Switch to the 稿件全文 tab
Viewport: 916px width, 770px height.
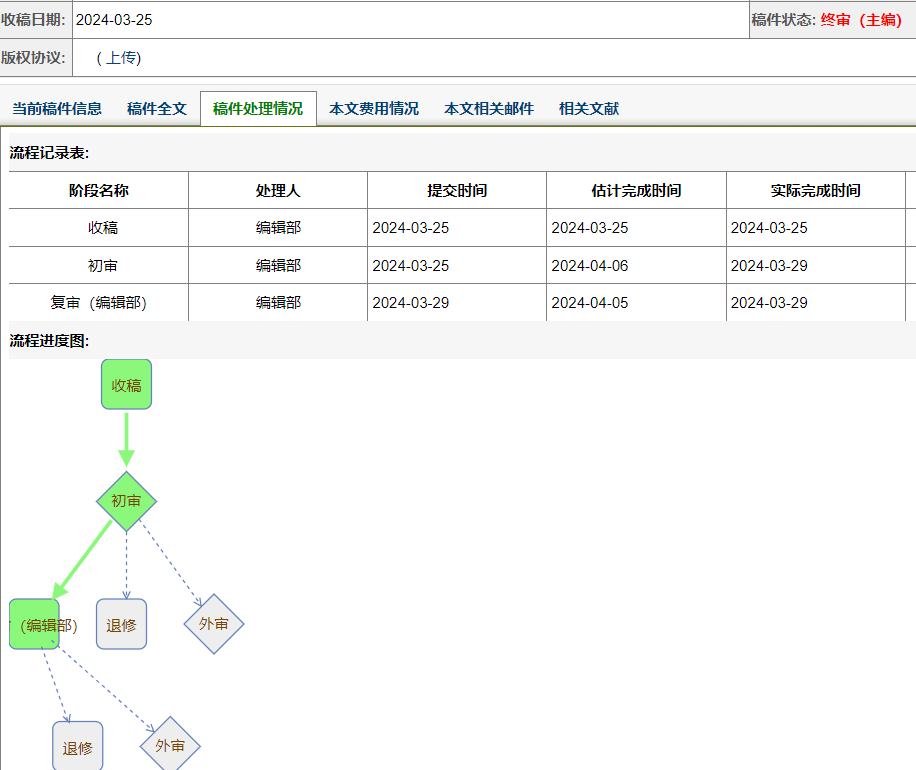[x=157, y=109]
